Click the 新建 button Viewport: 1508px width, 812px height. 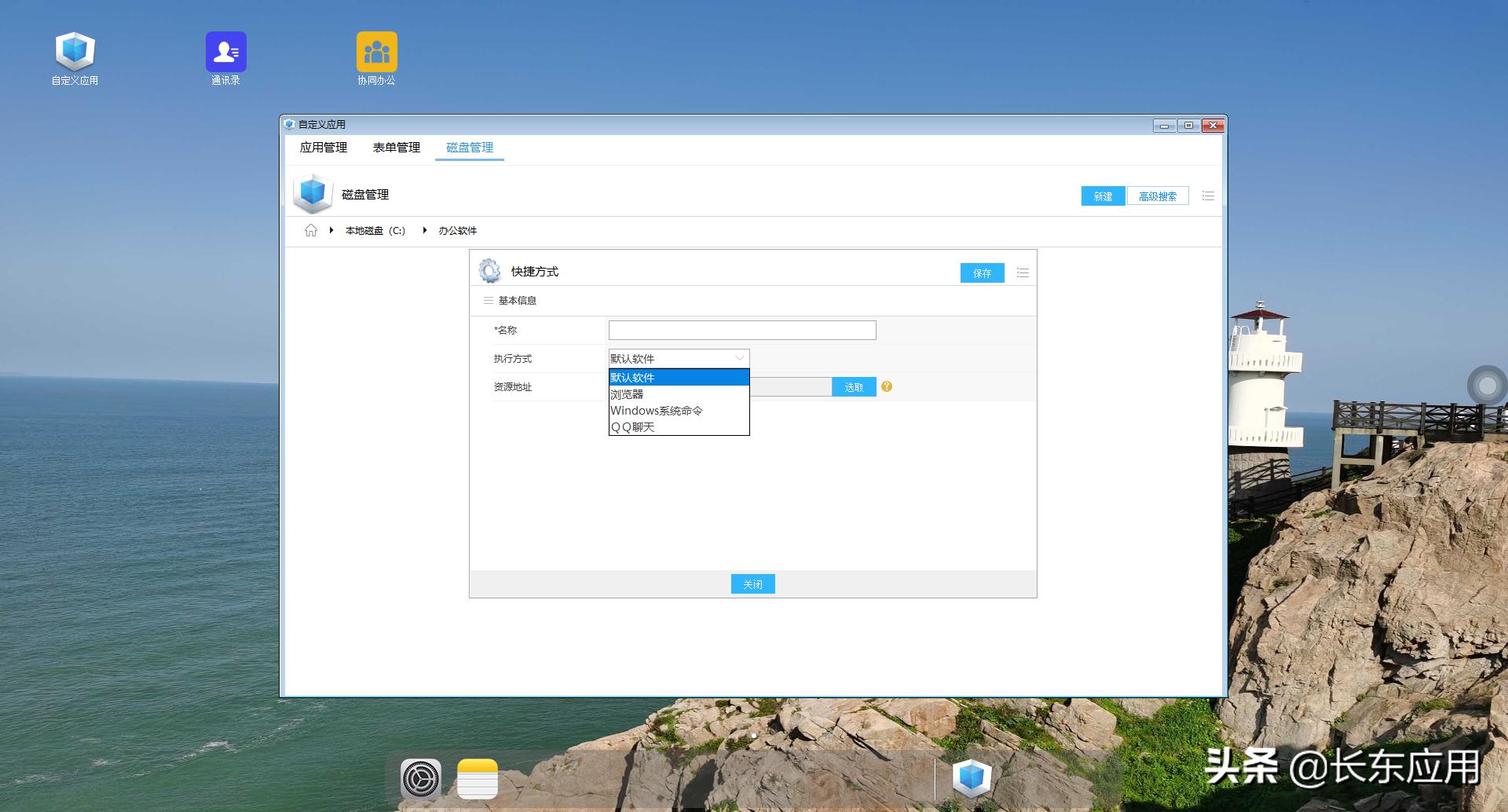coord(1103,196)
